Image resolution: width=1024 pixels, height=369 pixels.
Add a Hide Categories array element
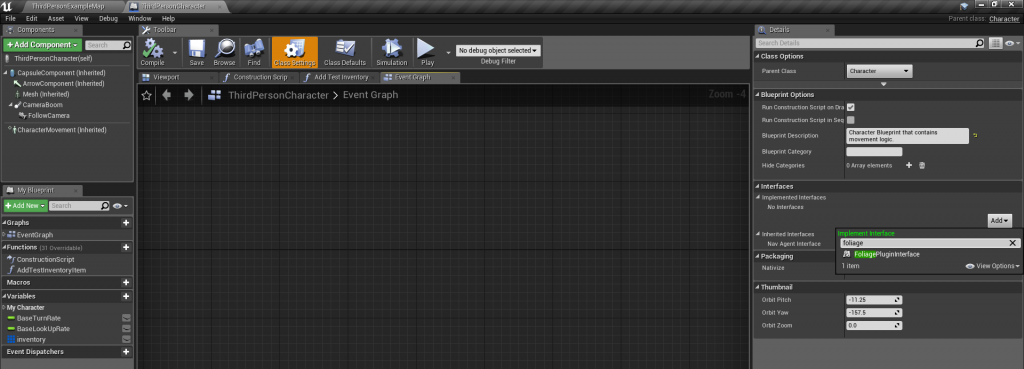click(908, 166)
